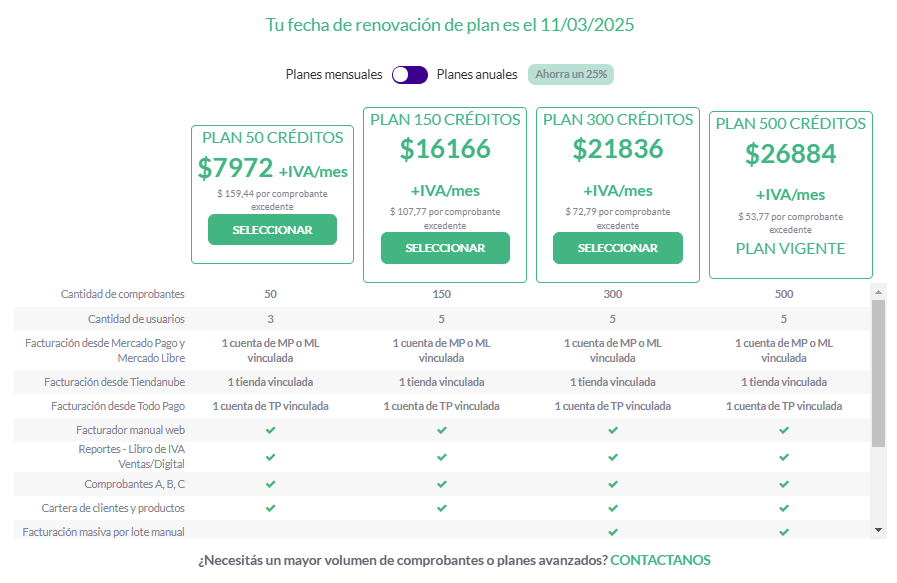This screenshot has width=897, height=583.
Task: Click Facturador manual web checkmark for Plan 50
Action: (271, 430)
